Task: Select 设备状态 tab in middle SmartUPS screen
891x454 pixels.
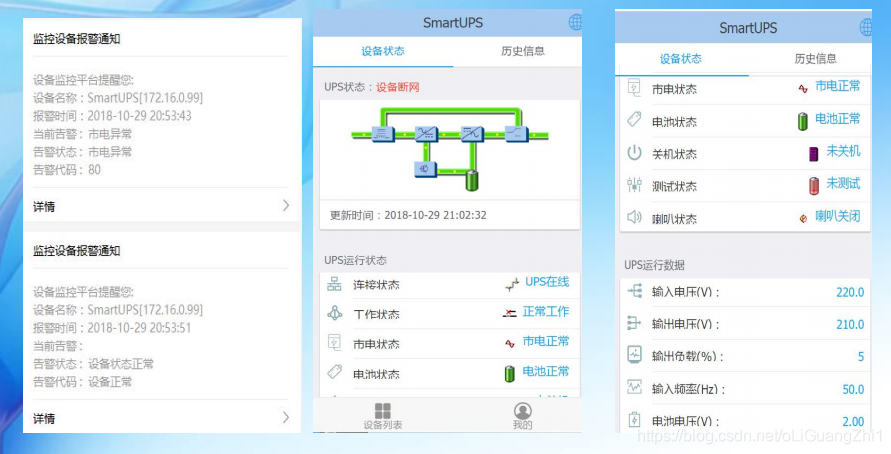Action: pyautogui.click(x=383, y=51)
